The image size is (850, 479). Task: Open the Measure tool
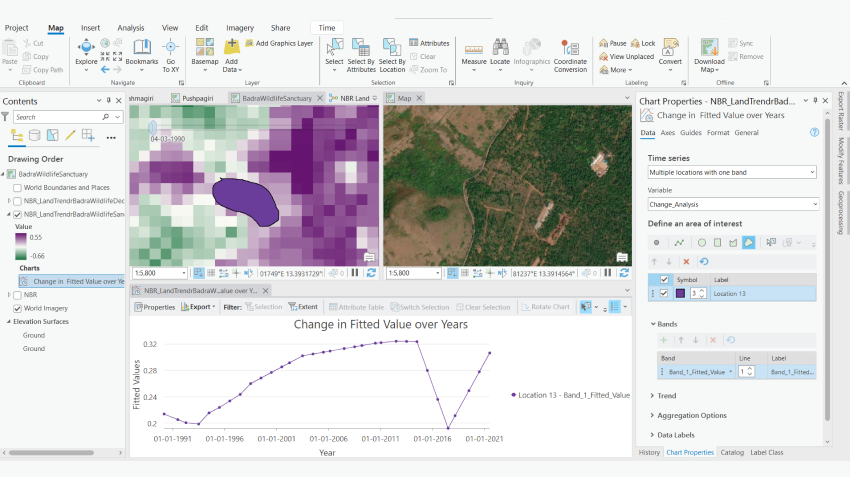click(474, 52)
